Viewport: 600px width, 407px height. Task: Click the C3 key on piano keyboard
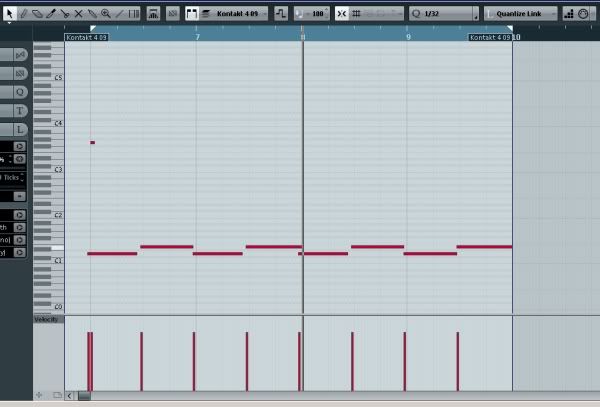point(48,170)
